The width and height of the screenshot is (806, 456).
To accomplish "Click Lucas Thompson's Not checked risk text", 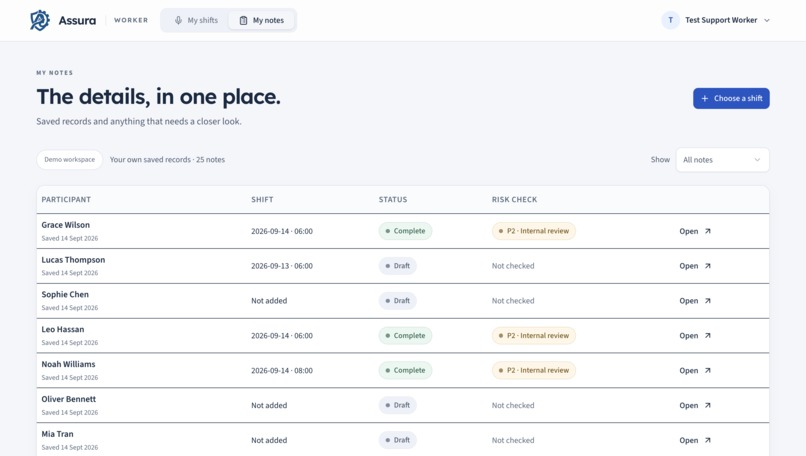I will point(513,266).
